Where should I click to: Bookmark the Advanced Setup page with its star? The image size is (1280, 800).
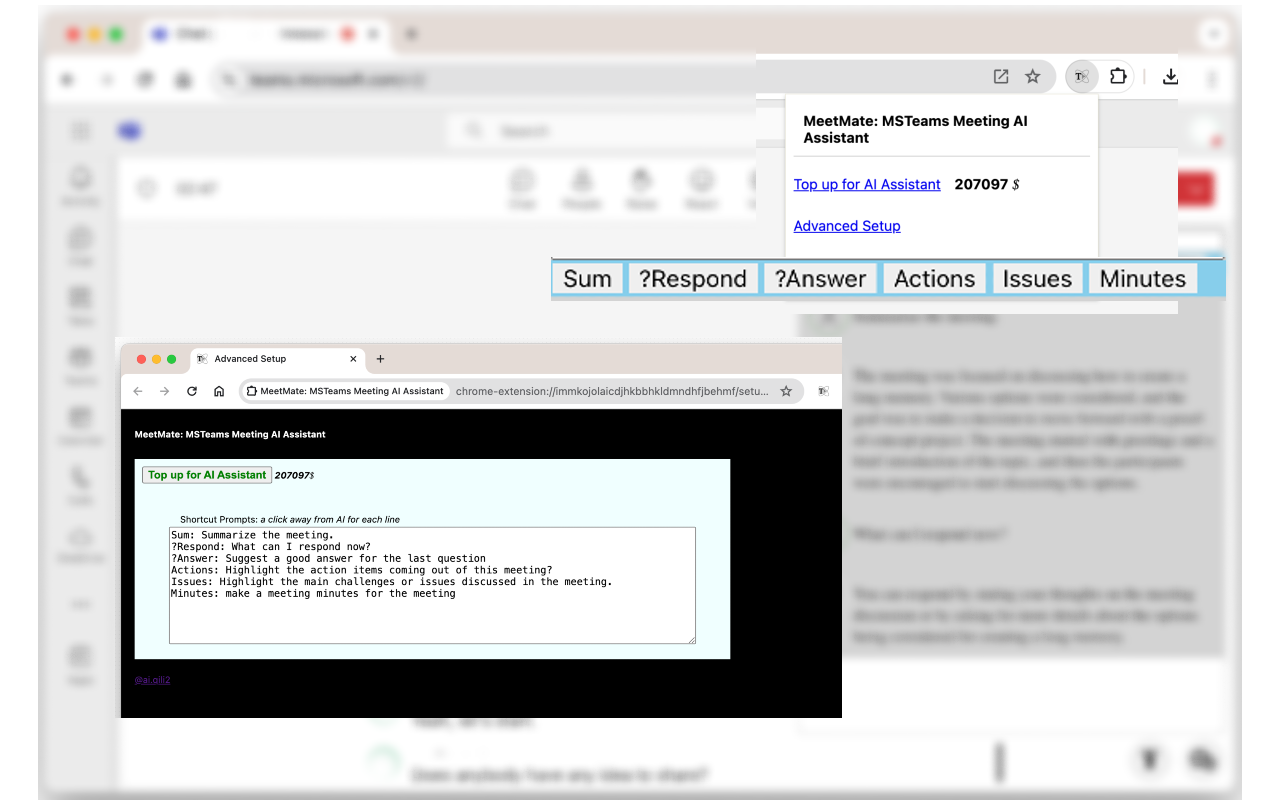pyautogui.click(x=786, y=391)
